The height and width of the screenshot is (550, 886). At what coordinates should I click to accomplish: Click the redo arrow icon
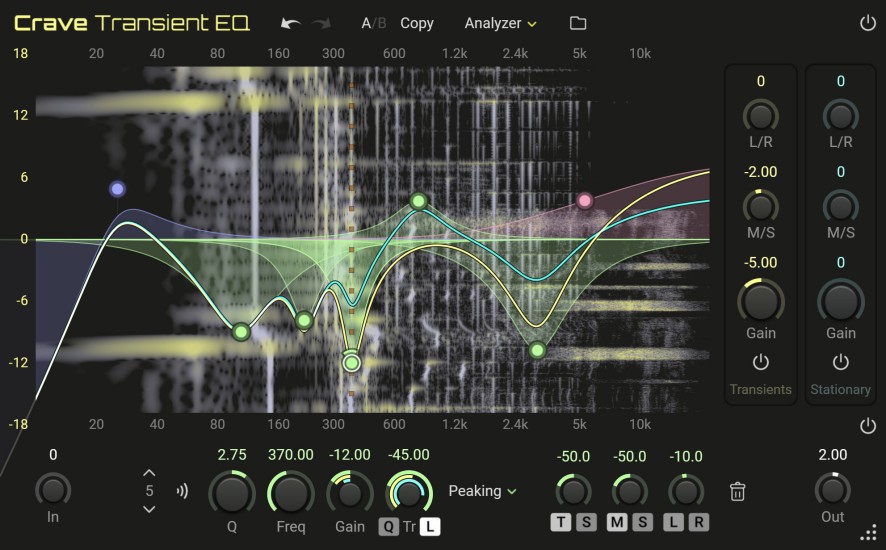point(322,23)
